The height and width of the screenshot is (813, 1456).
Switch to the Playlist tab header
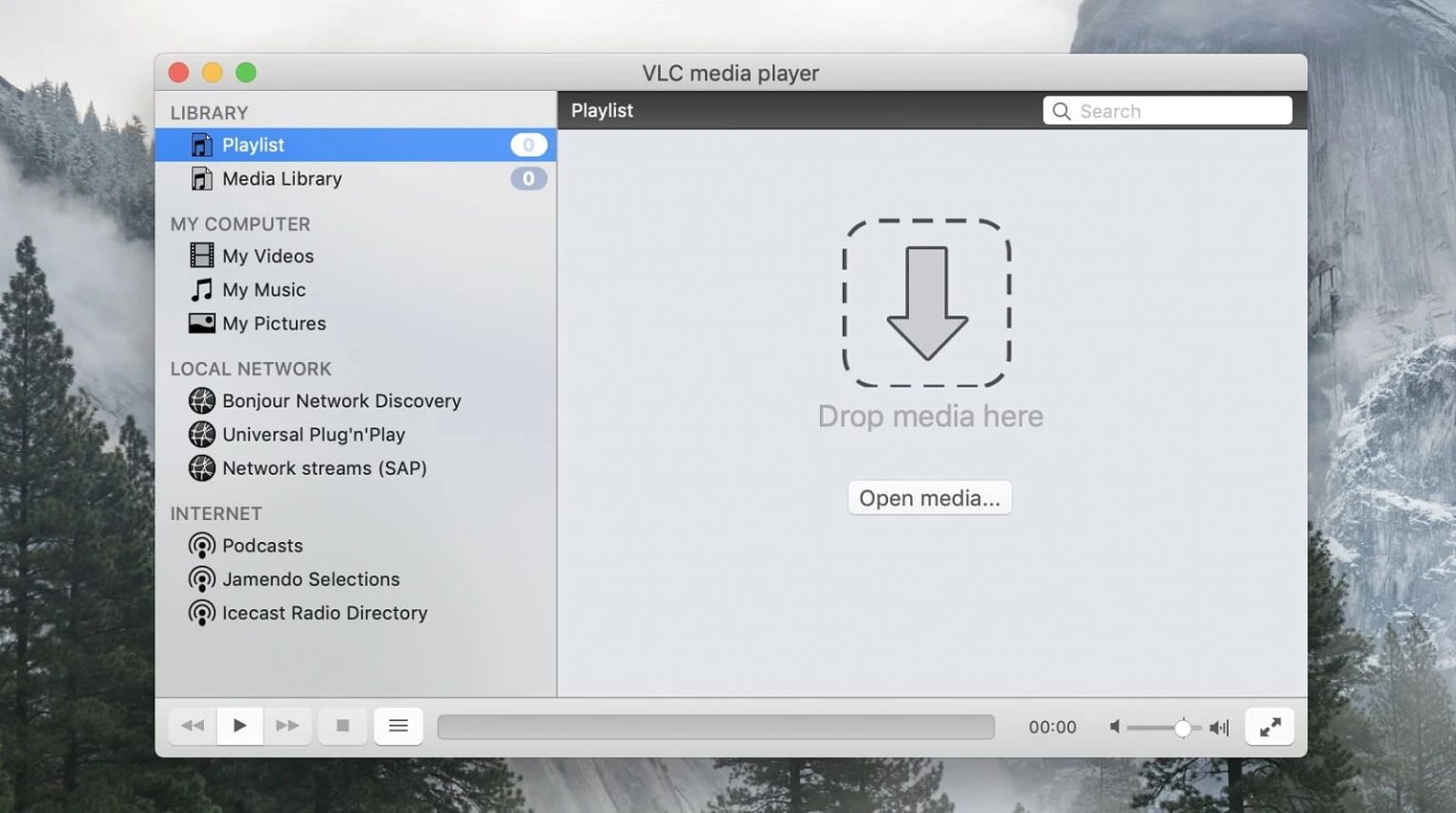point(601,110)
